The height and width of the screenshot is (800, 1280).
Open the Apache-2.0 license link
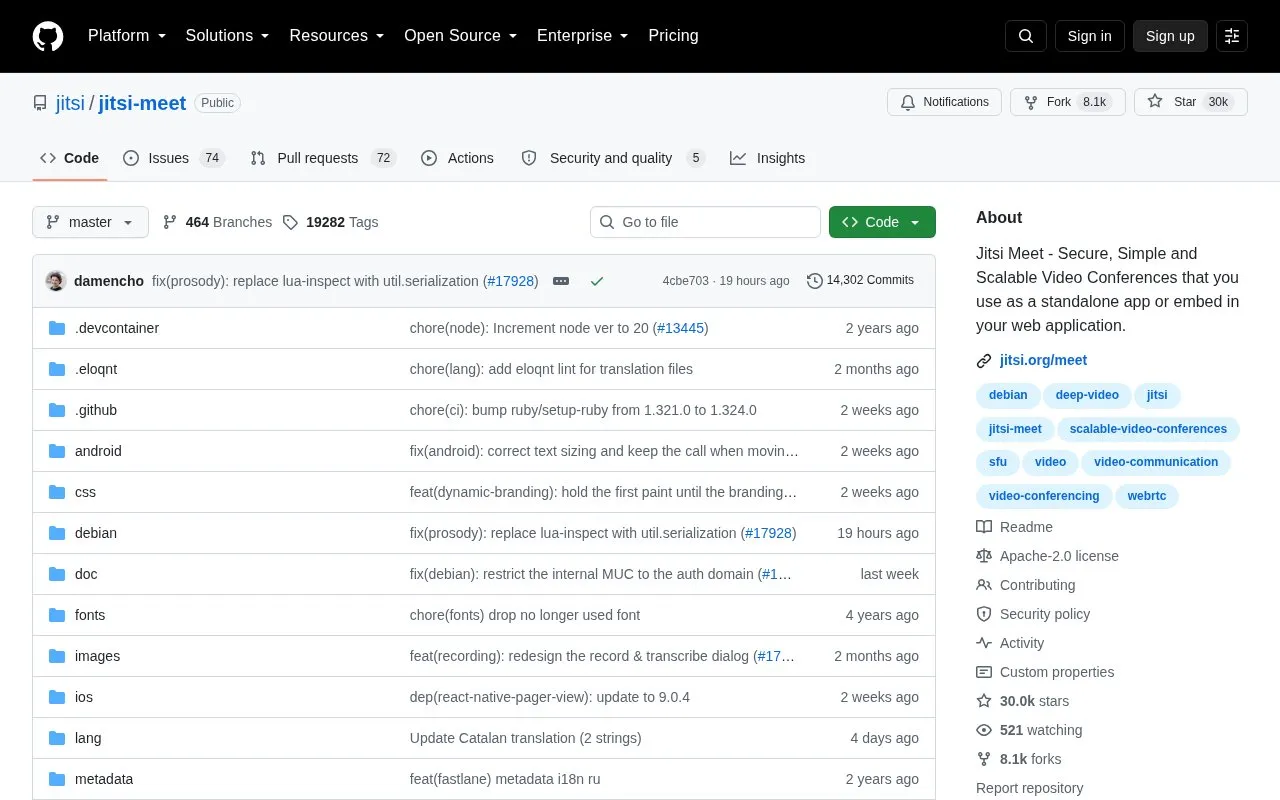click(x=1047, y=556)
